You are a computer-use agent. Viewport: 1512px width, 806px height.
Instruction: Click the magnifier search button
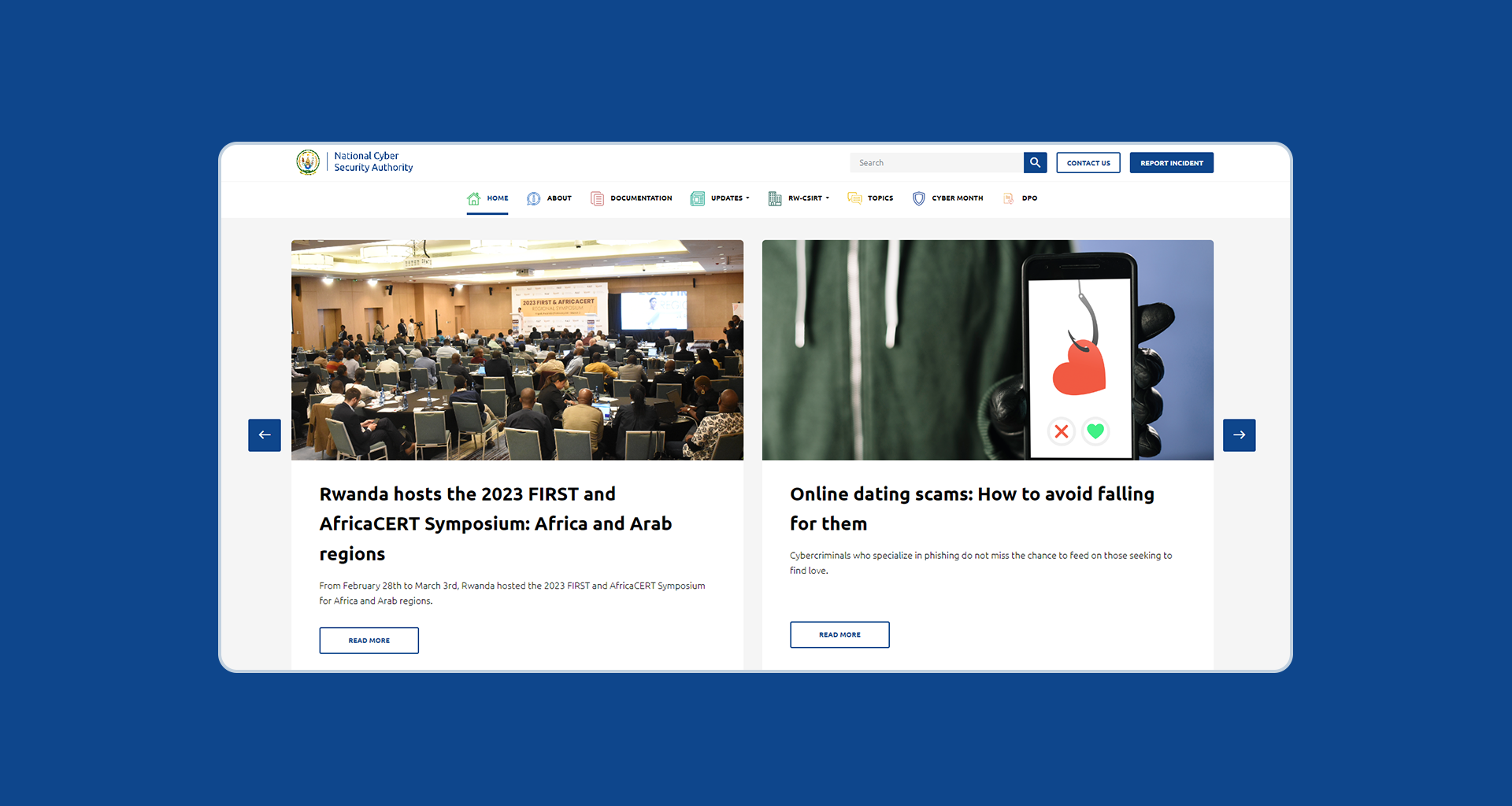[1035, 163]
